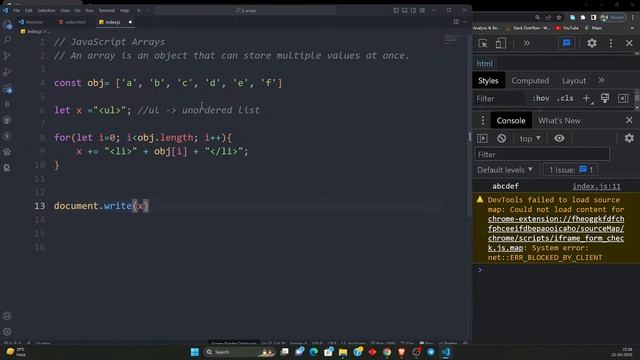Open the Search icon in VS Code activity bar

7,40
